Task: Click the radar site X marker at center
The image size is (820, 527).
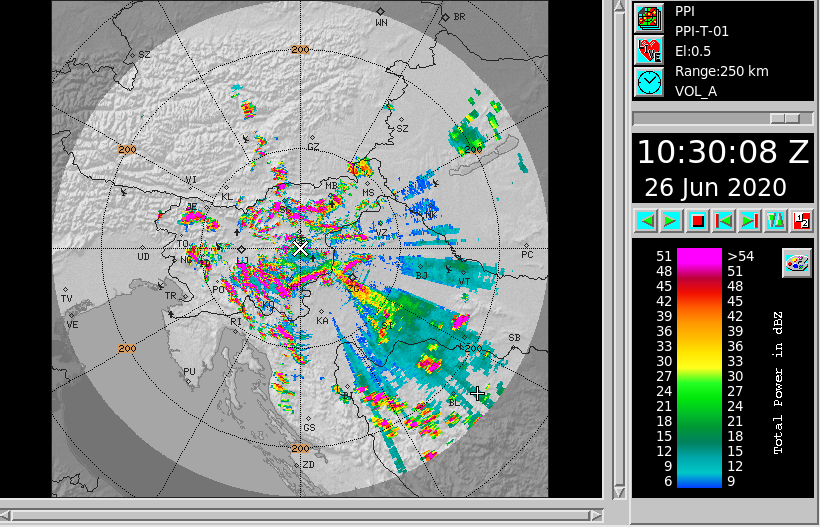Action: point(301,247)
